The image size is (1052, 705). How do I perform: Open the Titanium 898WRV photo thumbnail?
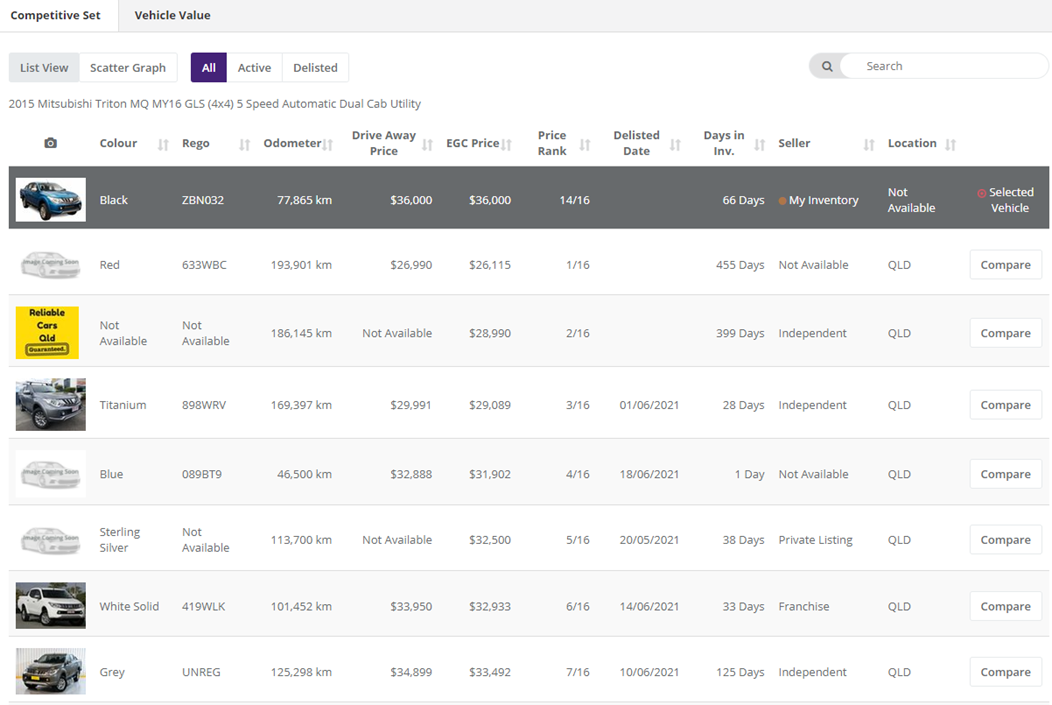click(51, 404)
